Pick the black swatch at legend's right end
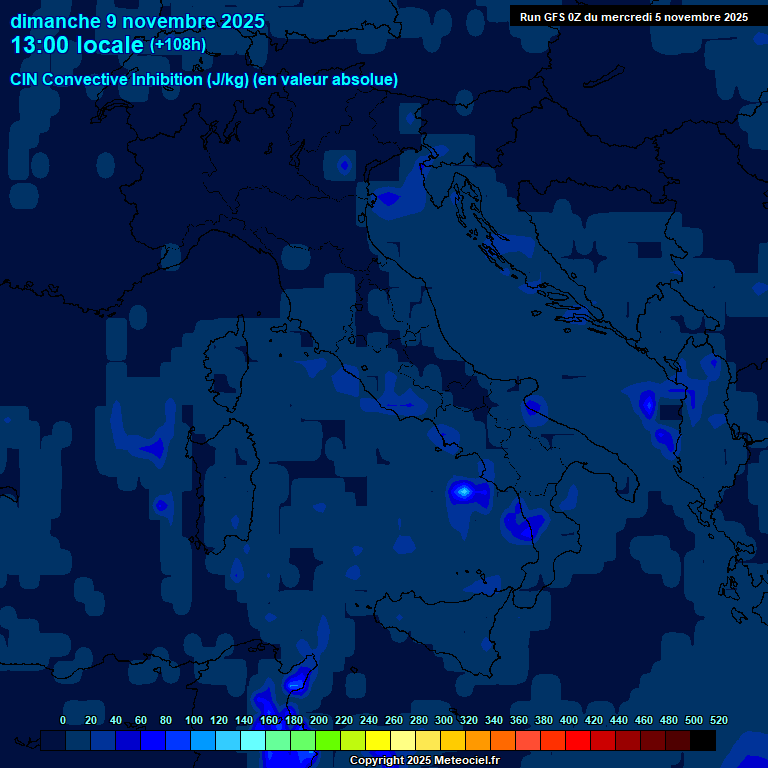768x768 pixels. click(x=703, y=741)
